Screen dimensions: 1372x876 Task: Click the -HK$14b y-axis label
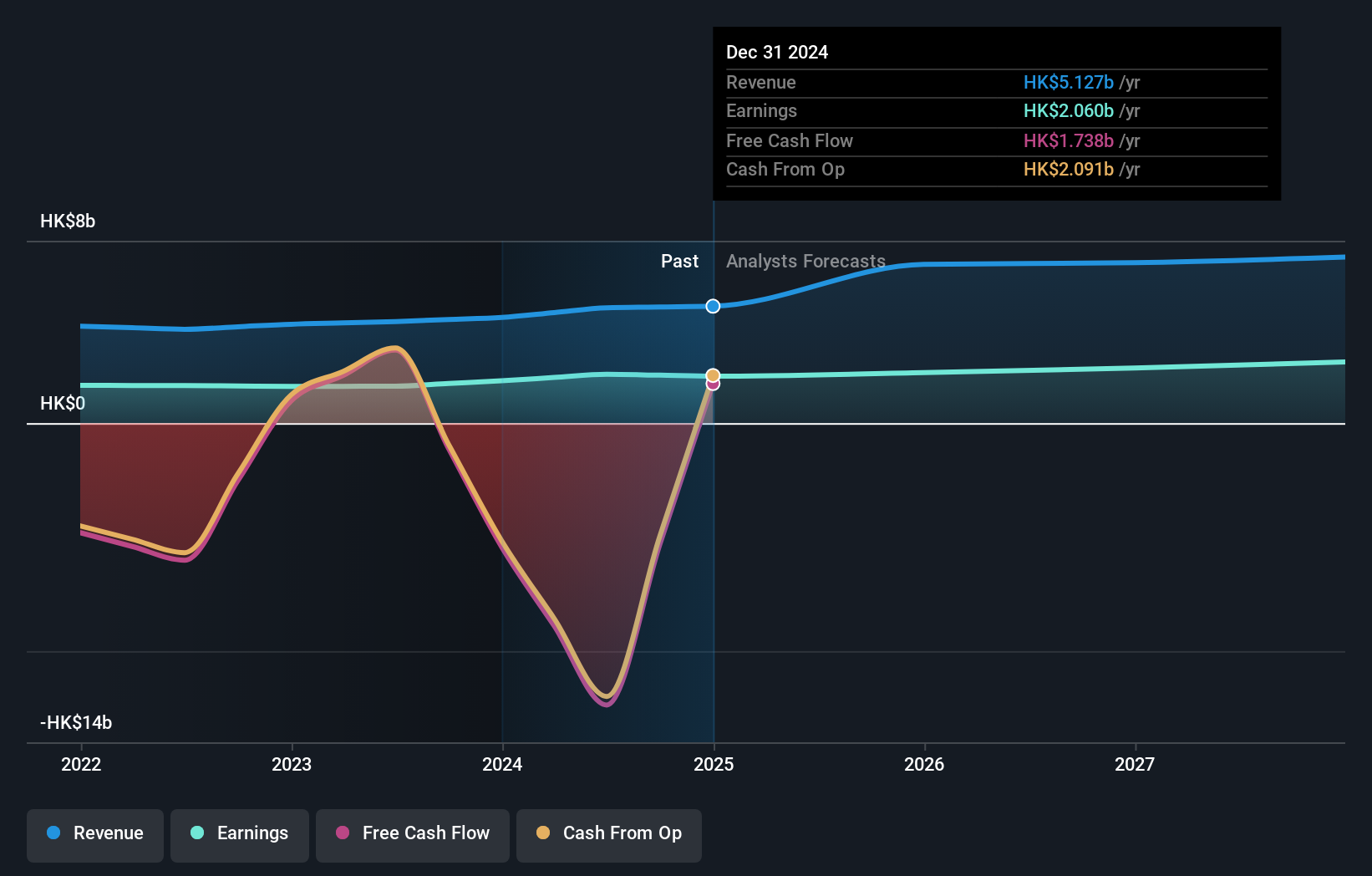(x=76, y=722)
